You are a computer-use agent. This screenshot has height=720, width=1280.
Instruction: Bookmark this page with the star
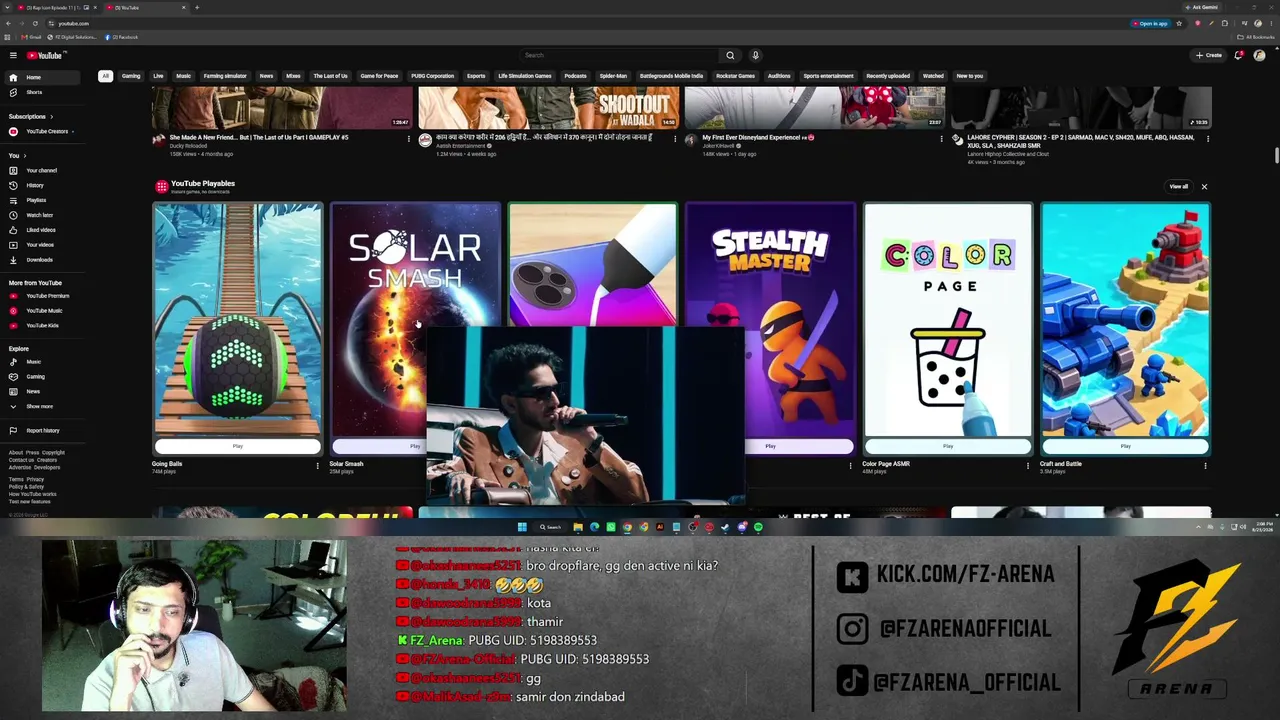coord(1179,23)
